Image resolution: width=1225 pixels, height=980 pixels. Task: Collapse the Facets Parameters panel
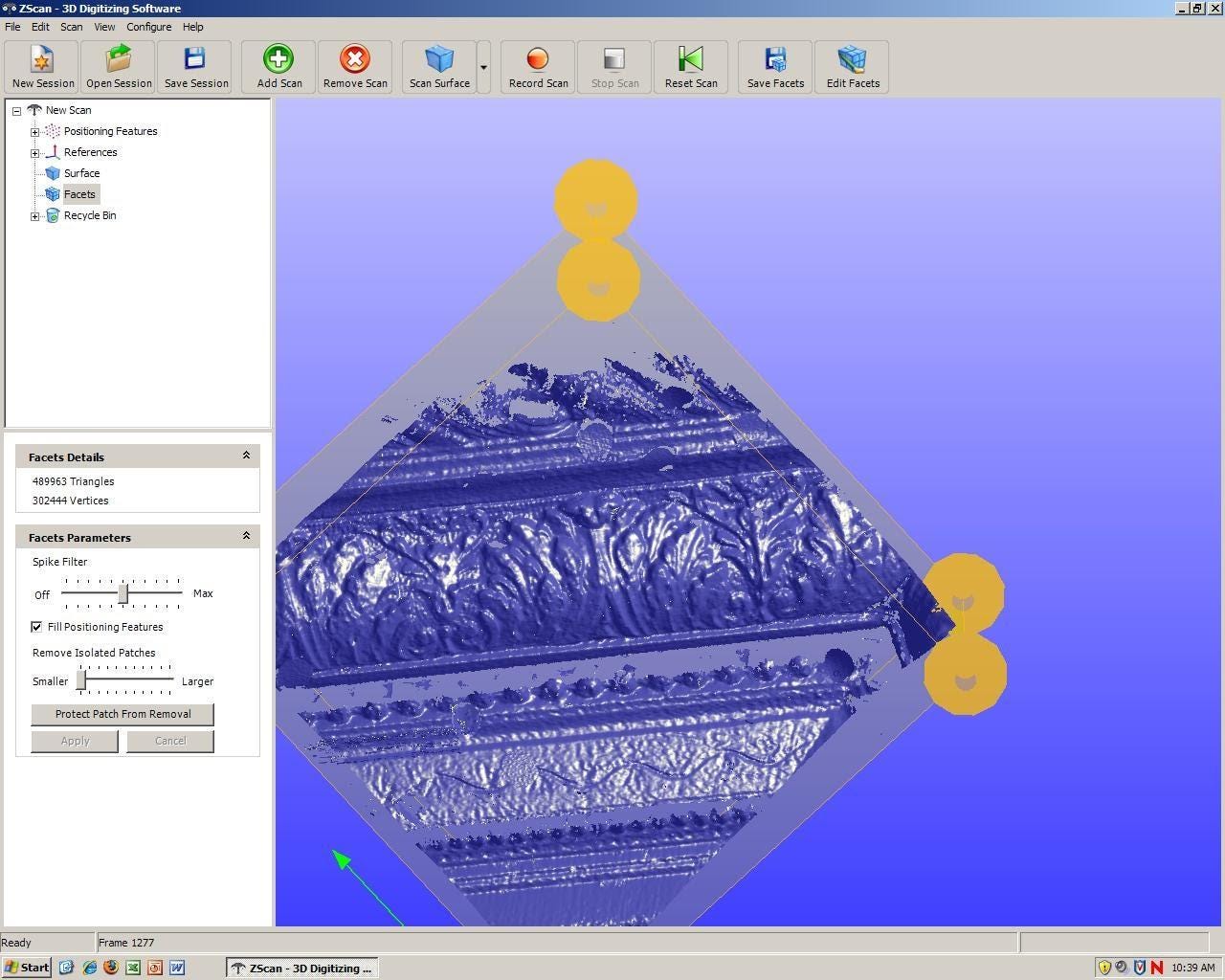(246, 536)
